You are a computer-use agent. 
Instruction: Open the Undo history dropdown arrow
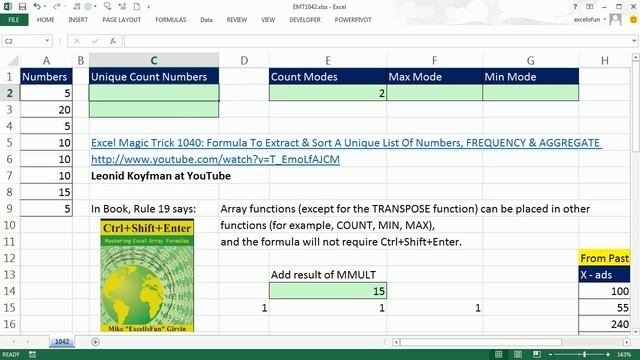[44, 7]
